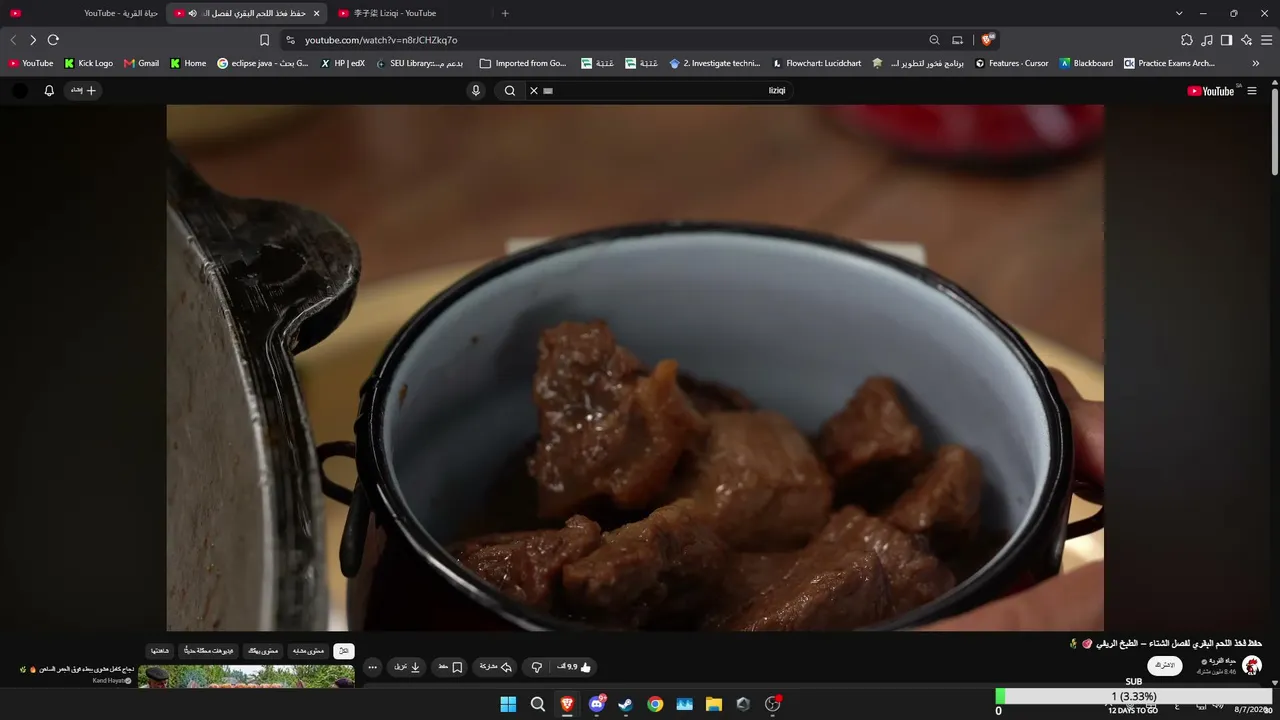
Task: Open the media control music note icon
Action: [x=1207, y=40]
